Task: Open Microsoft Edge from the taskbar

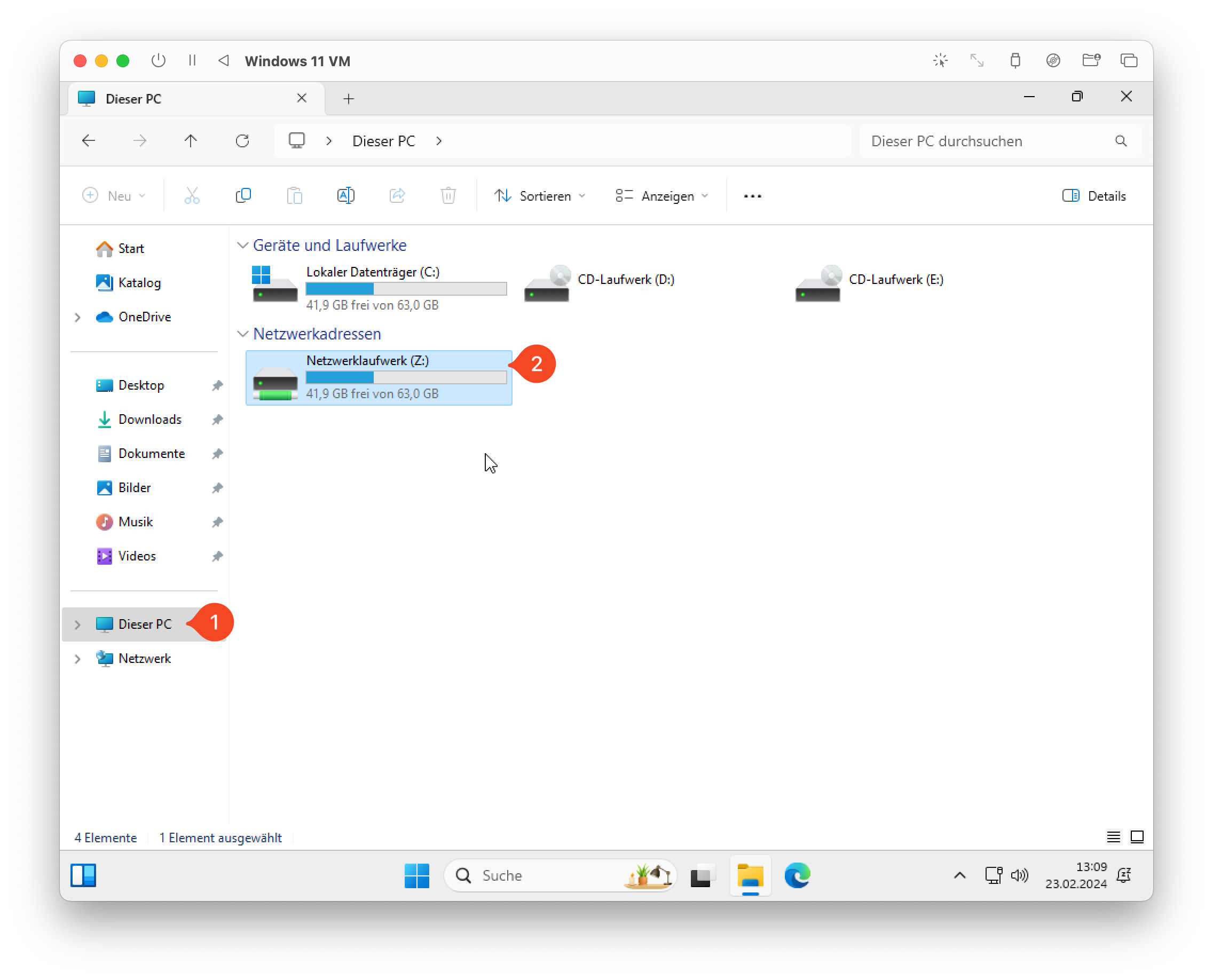Action: click(797, 875)
